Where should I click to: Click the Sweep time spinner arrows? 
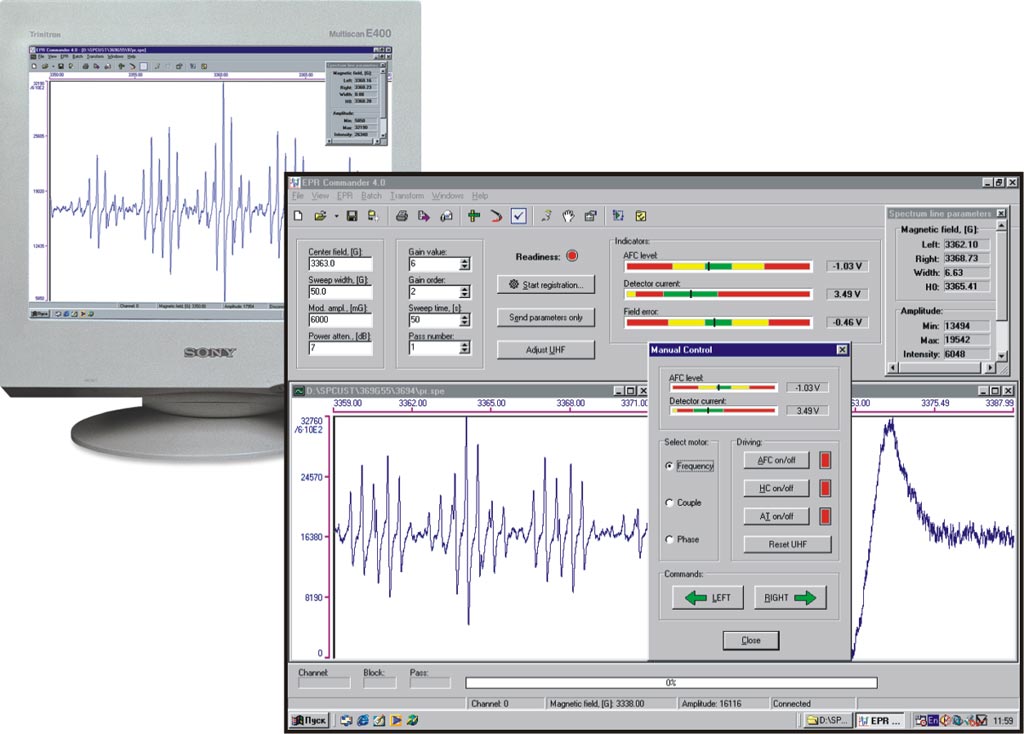point(464,320)
